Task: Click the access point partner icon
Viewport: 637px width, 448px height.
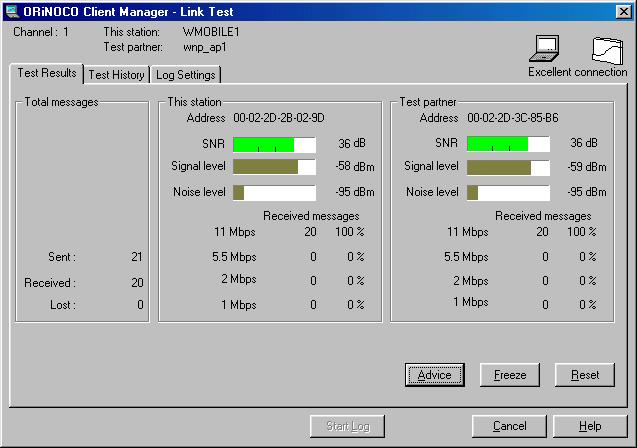Action: tap(606, 49)
